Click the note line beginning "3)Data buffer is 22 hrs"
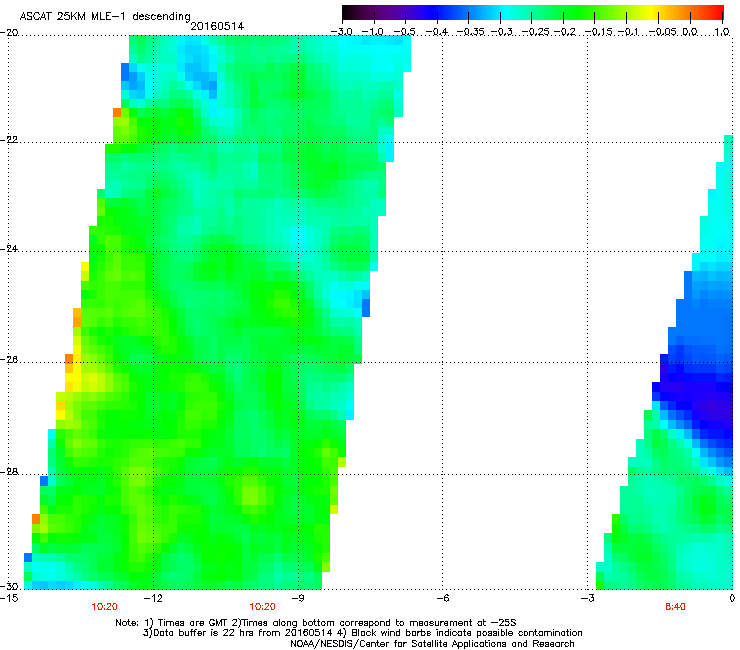Image resolution: width=740 pixels, height=650 pixels. pyautogui.click(x=362, y=633)
